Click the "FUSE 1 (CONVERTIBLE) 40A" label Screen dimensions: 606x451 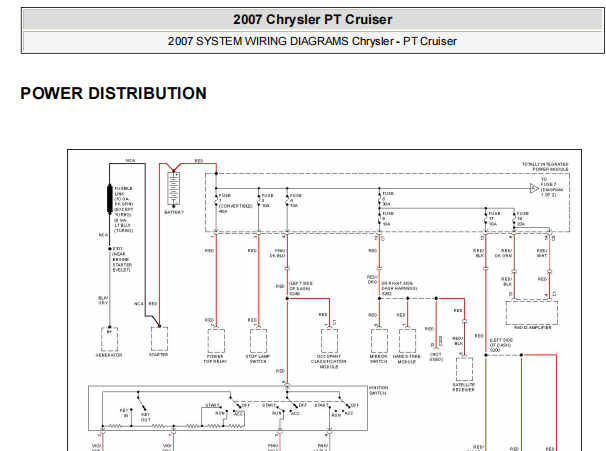click(235, 204)
